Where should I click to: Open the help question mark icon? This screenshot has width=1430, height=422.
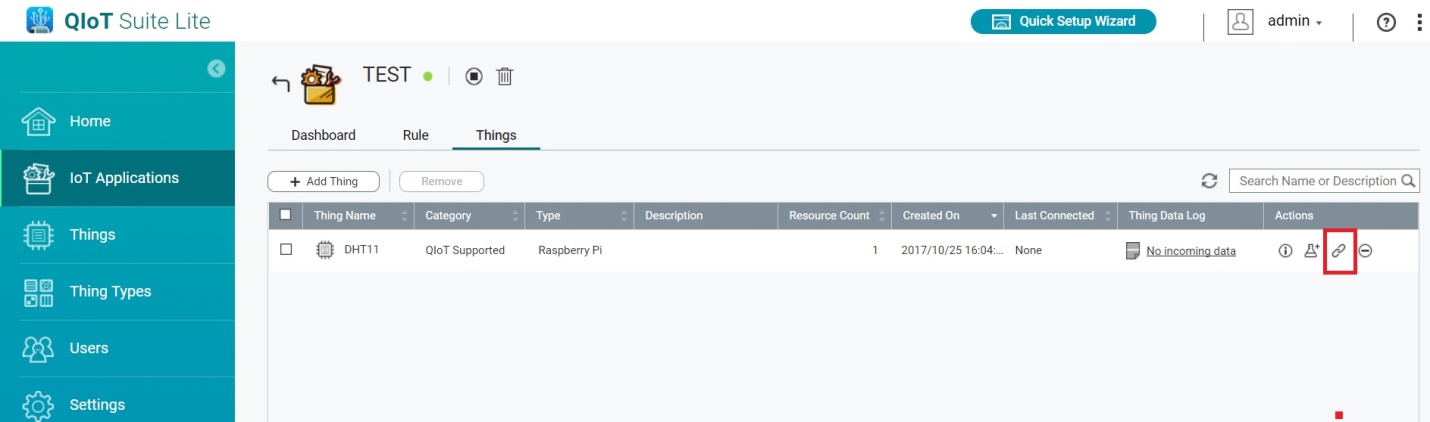(1386, 22)
